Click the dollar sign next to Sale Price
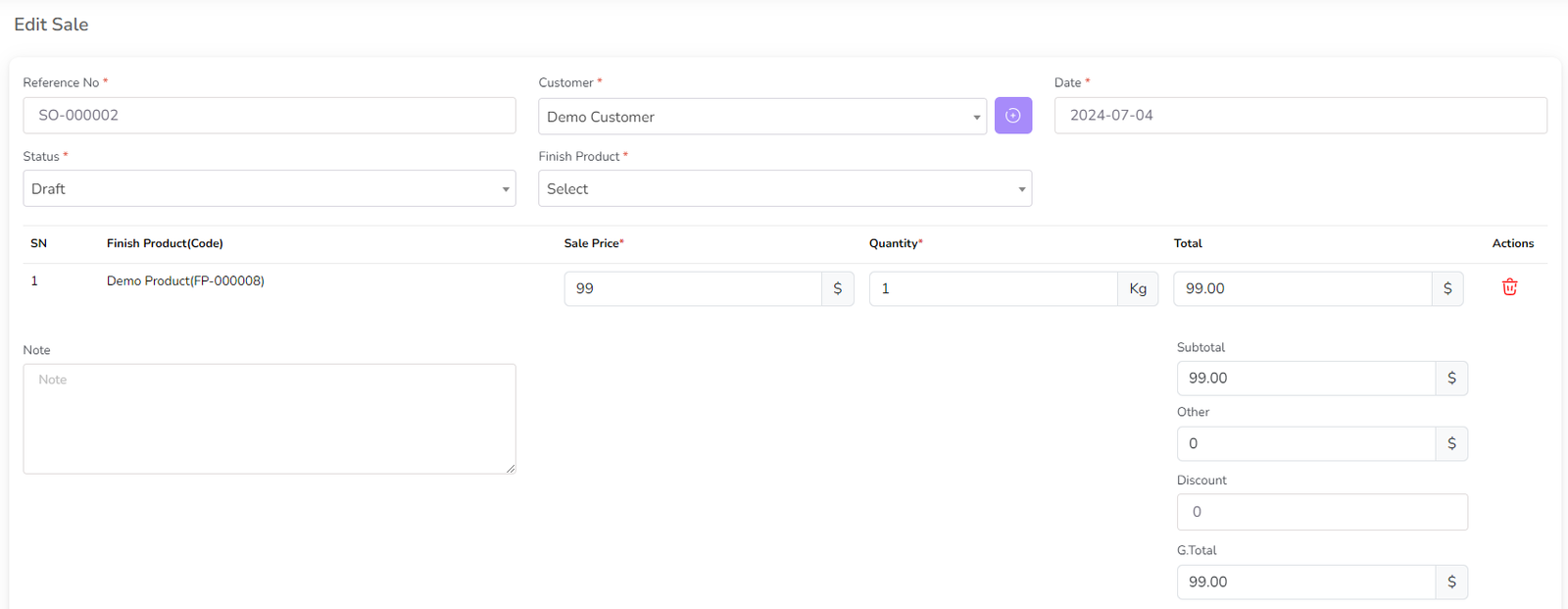The width and height of the screenshot is (1568, 609). pos(837,288)
